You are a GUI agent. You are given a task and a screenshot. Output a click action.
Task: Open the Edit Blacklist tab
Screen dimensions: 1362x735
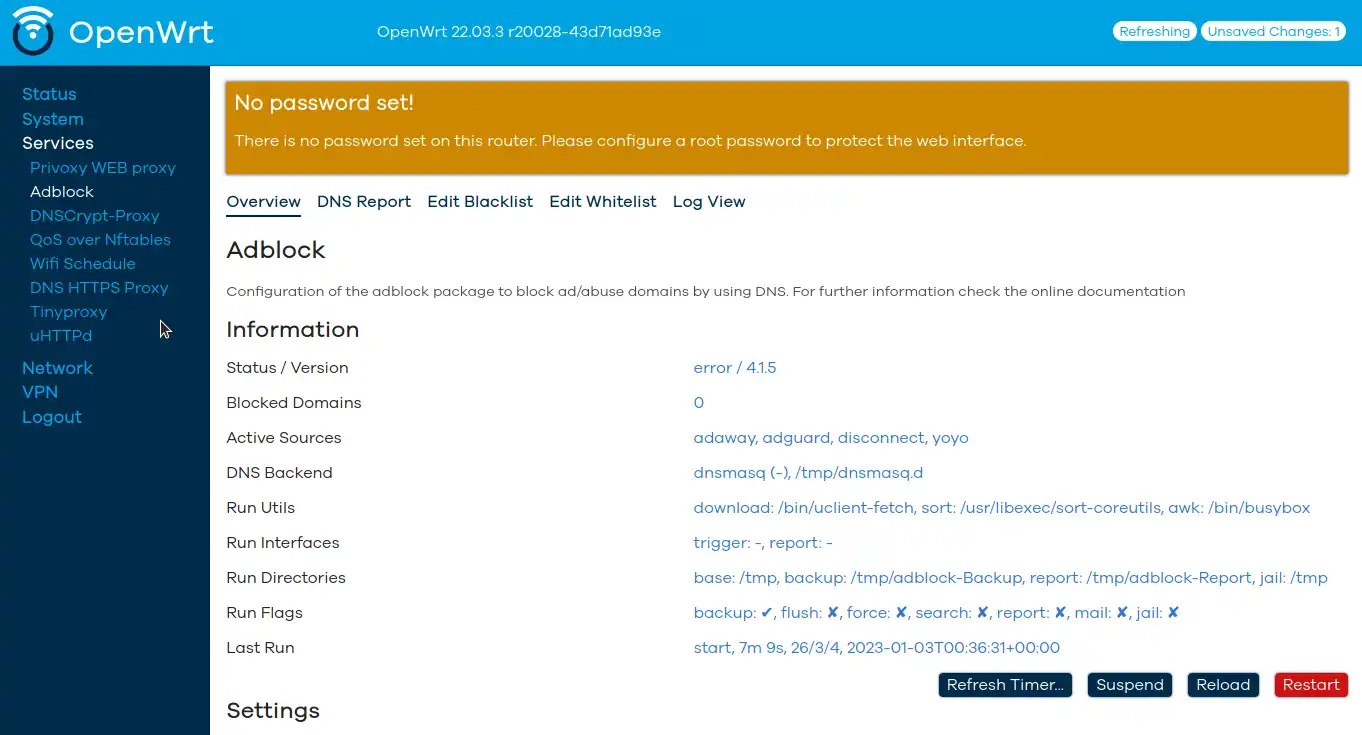coord(480,201)
